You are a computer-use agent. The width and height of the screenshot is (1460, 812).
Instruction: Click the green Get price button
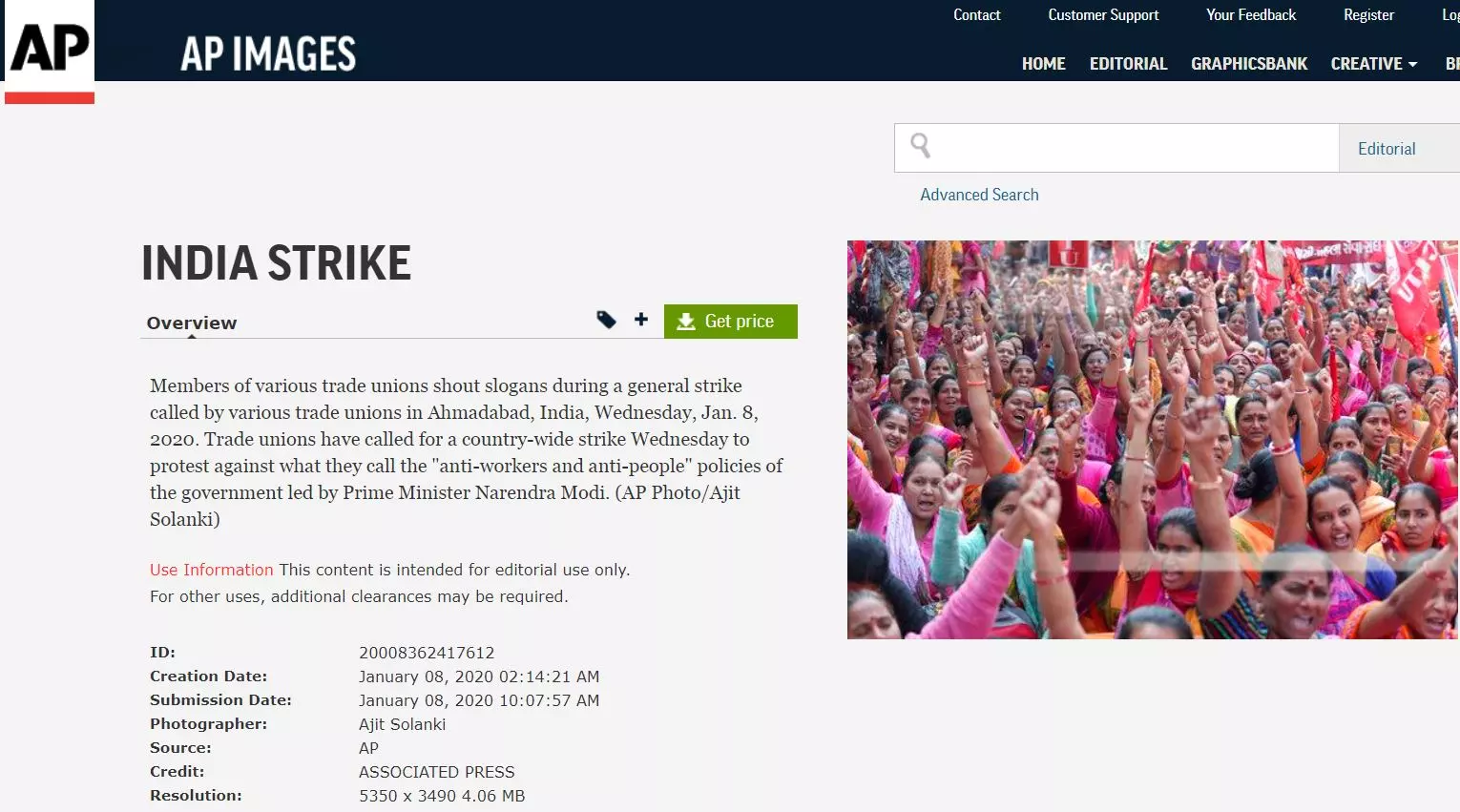click(x=731, y=322)
